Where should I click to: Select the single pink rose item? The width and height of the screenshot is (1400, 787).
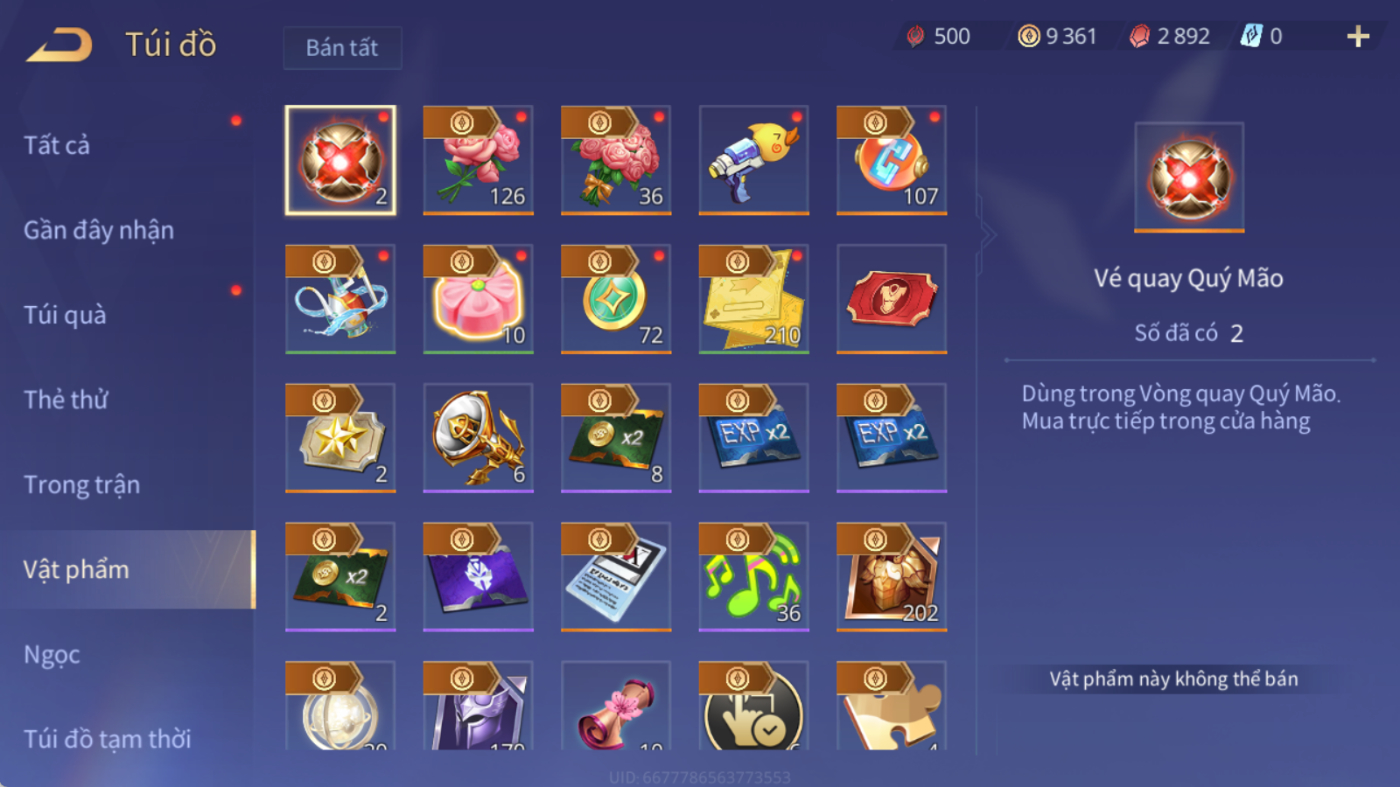(478, 160)
